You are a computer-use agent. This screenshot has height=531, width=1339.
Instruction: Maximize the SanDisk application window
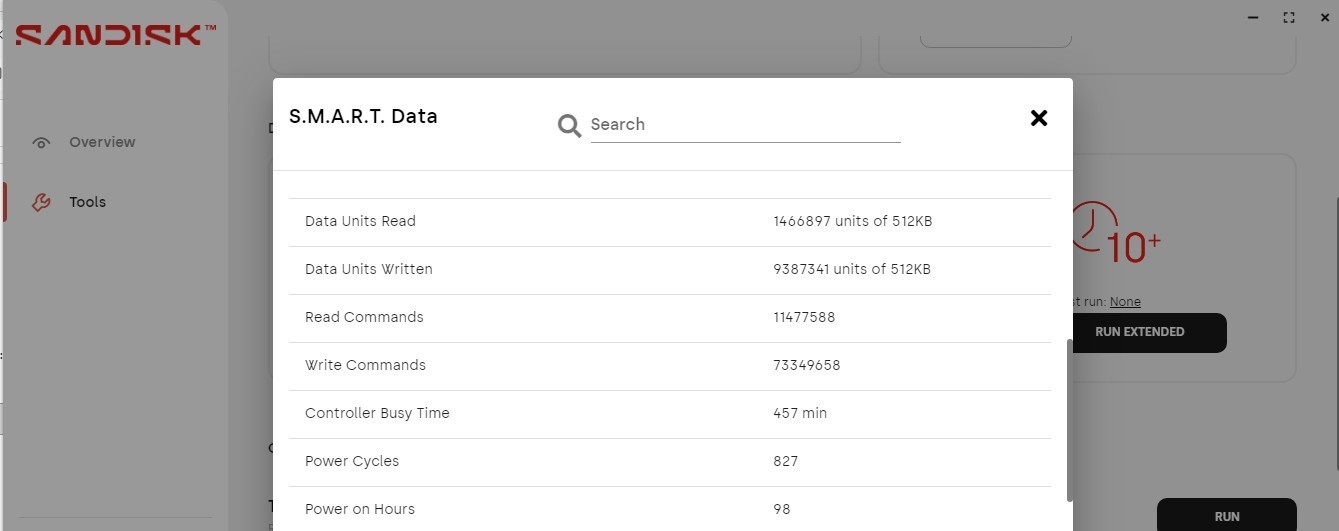coord(1289,17)
